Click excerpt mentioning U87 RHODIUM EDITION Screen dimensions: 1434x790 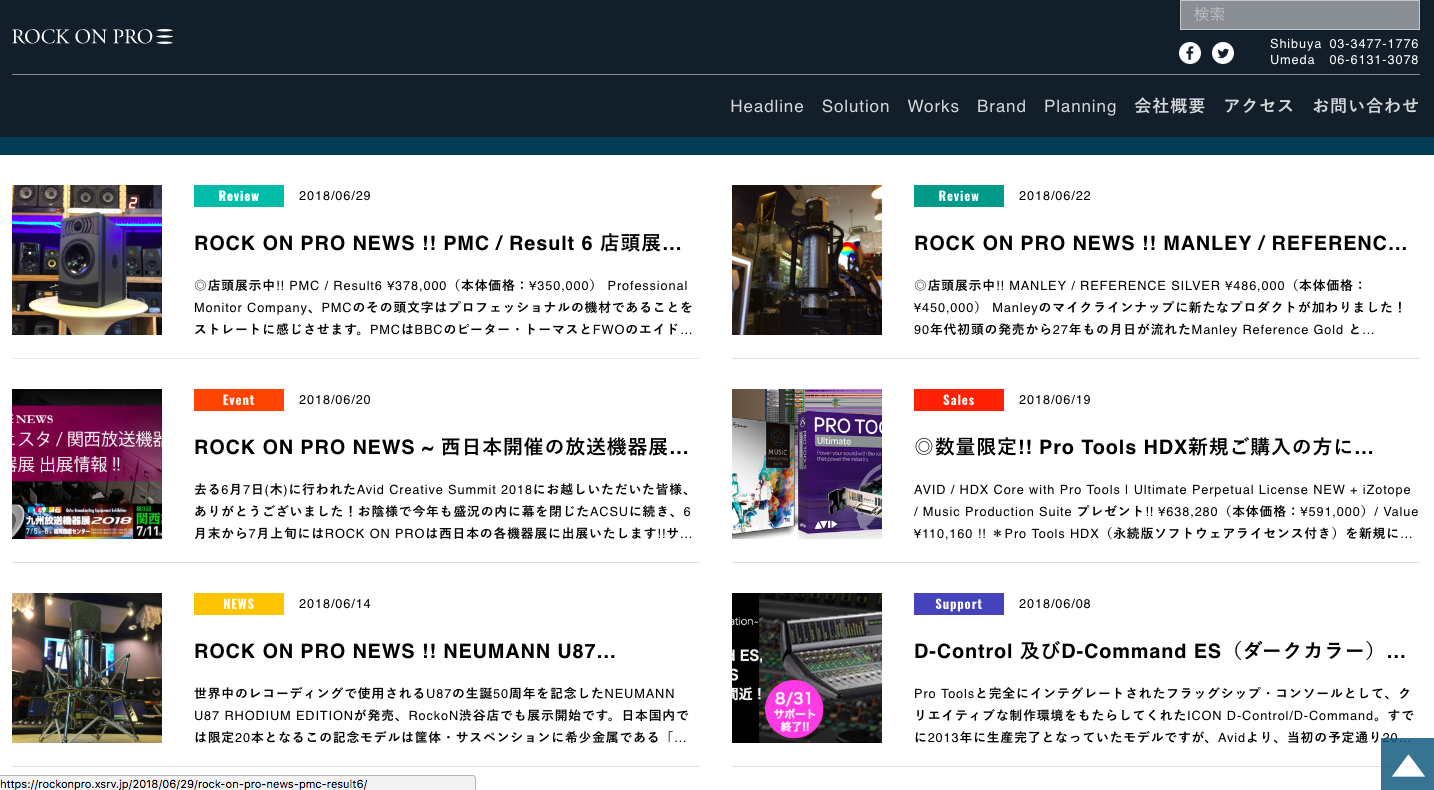[x=441, y=716]
